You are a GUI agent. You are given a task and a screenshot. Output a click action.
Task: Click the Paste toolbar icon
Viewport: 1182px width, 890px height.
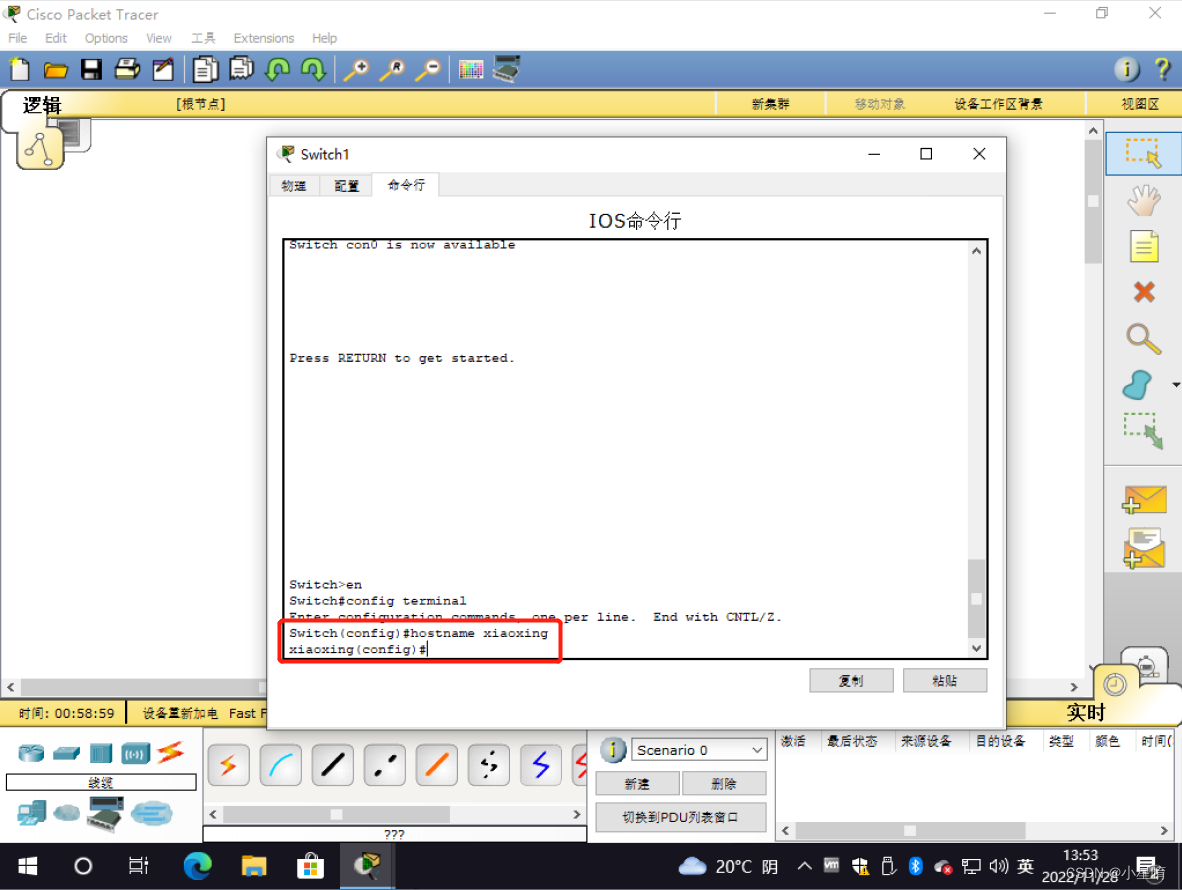pyautogui.click(x=241, y=69)
